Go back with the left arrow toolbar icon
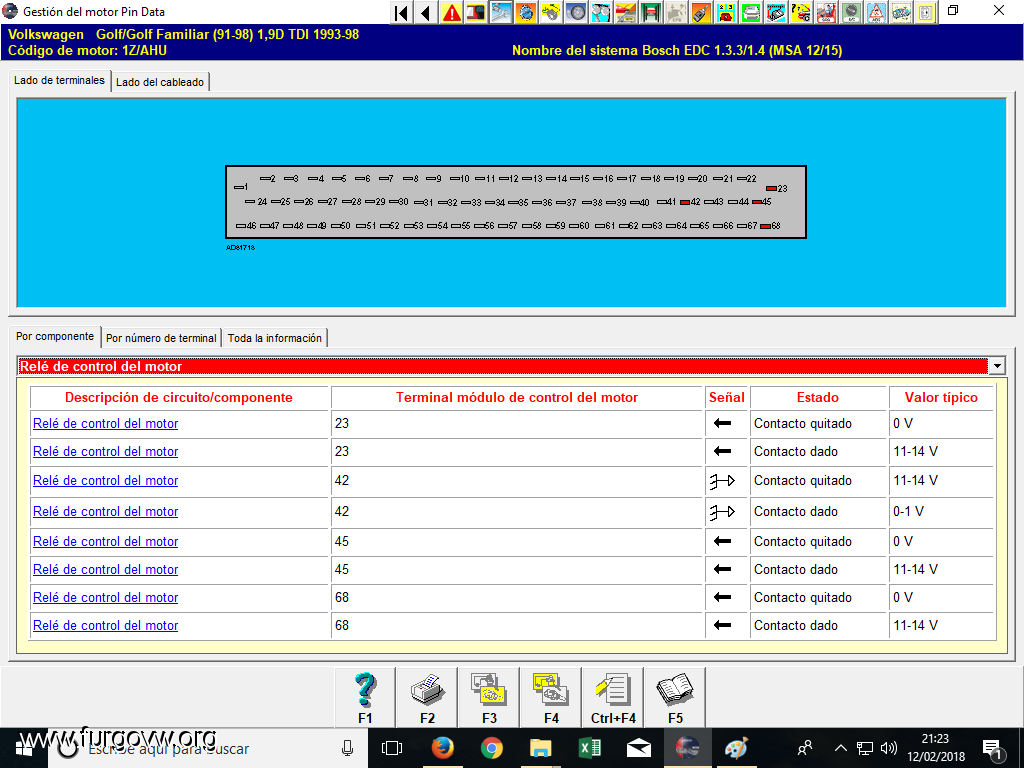The image size is (1024, 768). [x=426, y=12]
